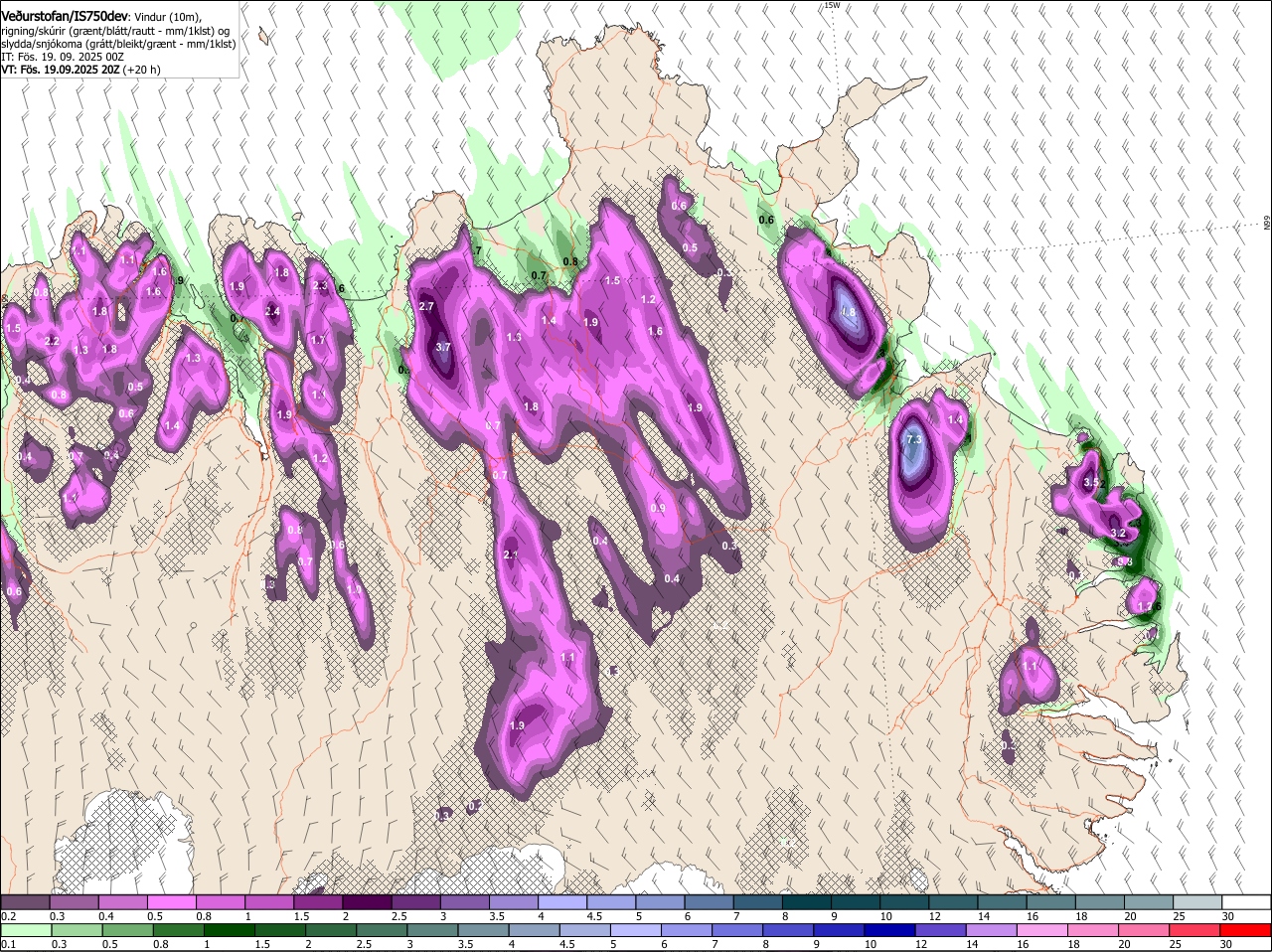Select the valid time line 'VT: Fös. 19.09.2025 20Z'

click(60, 70)
